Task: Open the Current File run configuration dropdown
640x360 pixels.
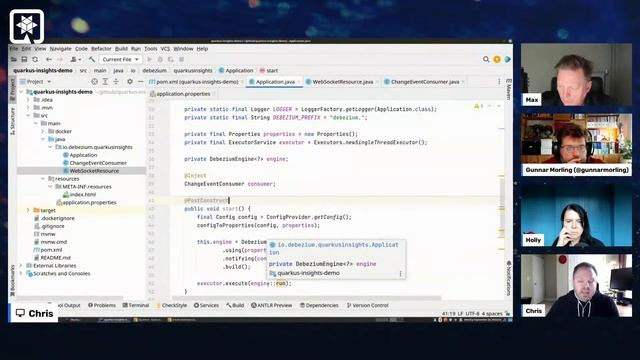Action: tap(120, 59)
